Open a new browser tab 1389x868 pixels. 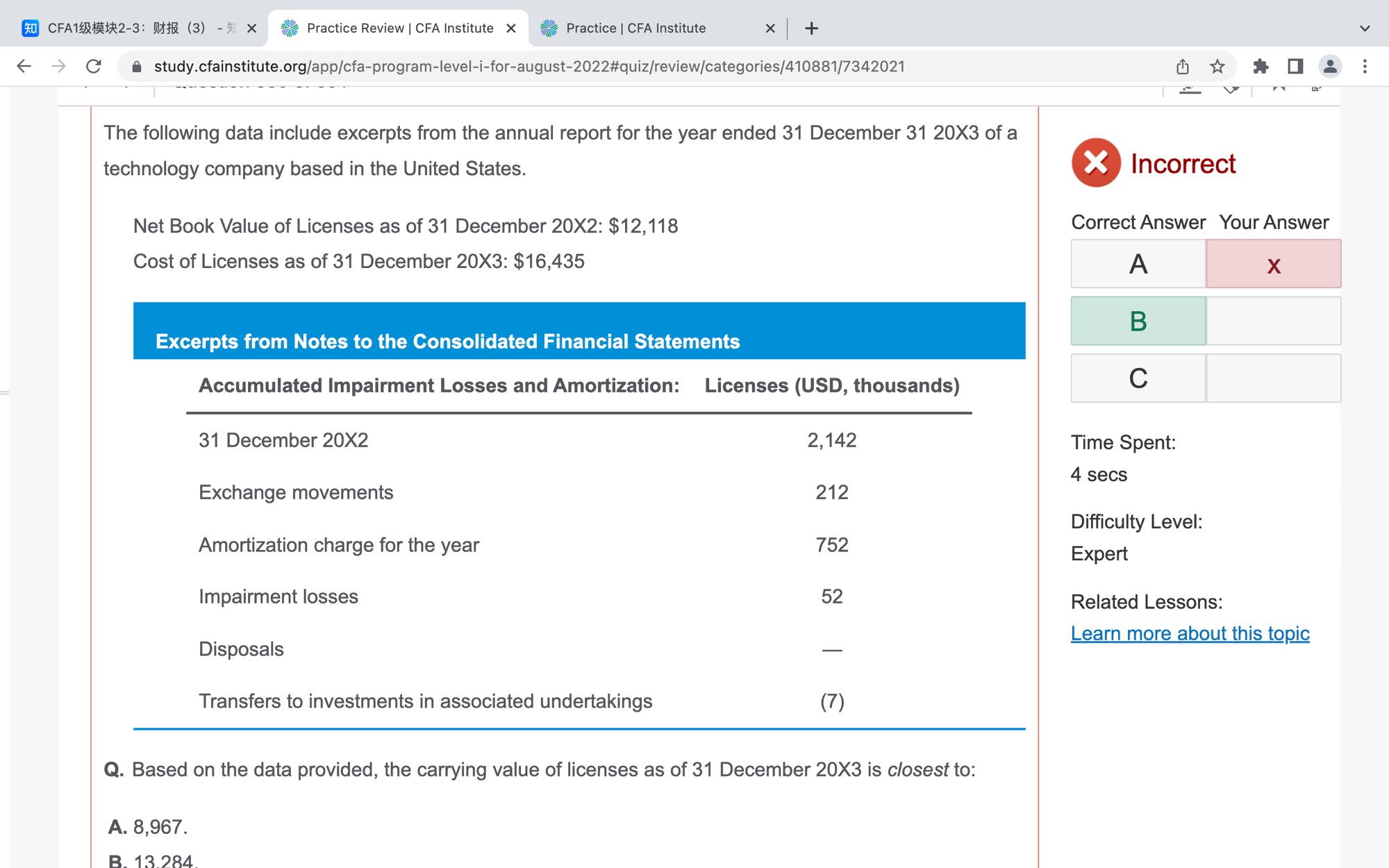(x=811, y=28)
